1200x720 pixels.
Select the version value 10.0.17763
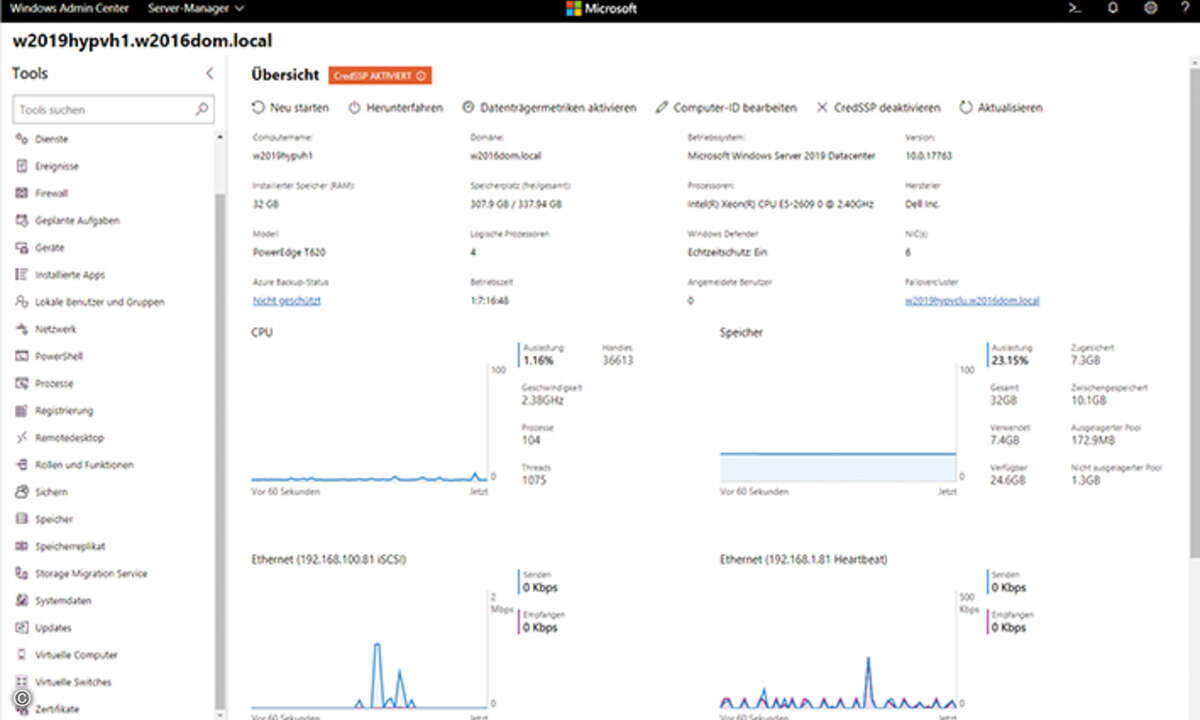click(928, 156)
